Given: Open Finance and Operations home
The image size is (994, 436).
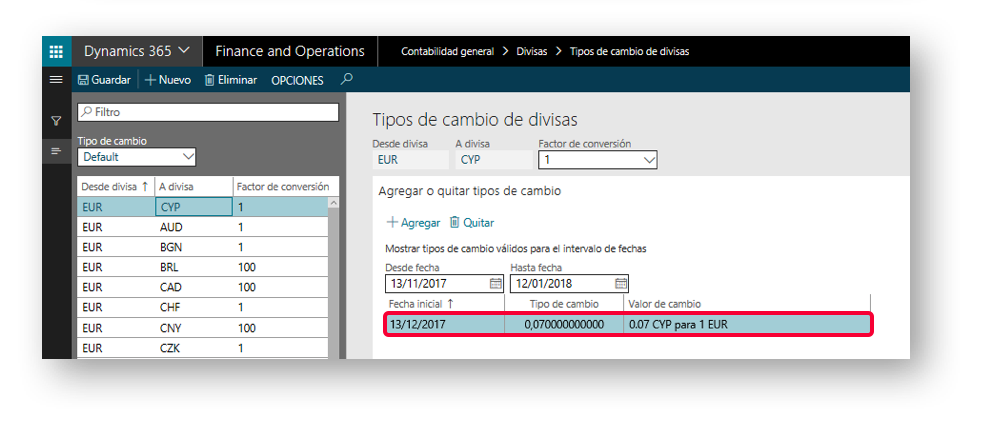Looking at the screenshot, I should [290, 51].
